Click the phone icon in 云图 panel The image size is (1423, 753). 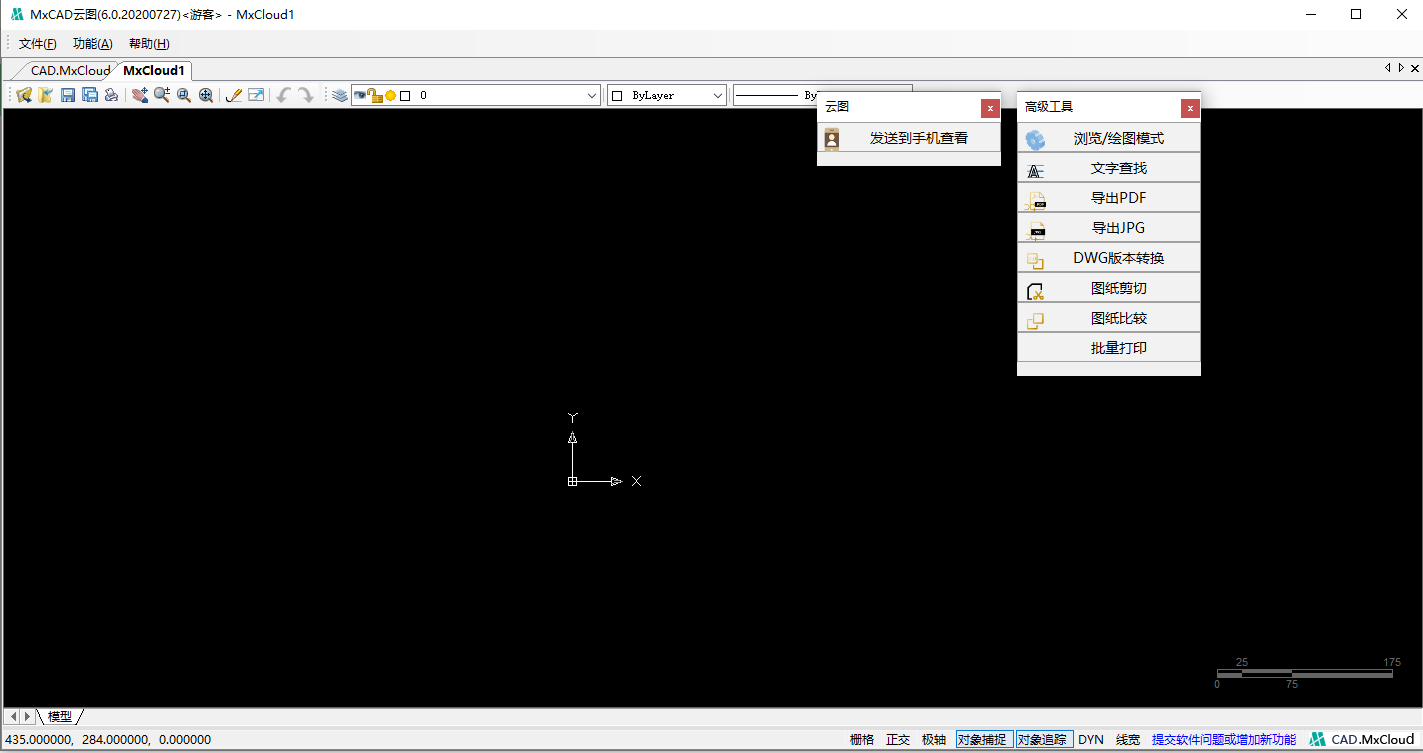point(832,139)
